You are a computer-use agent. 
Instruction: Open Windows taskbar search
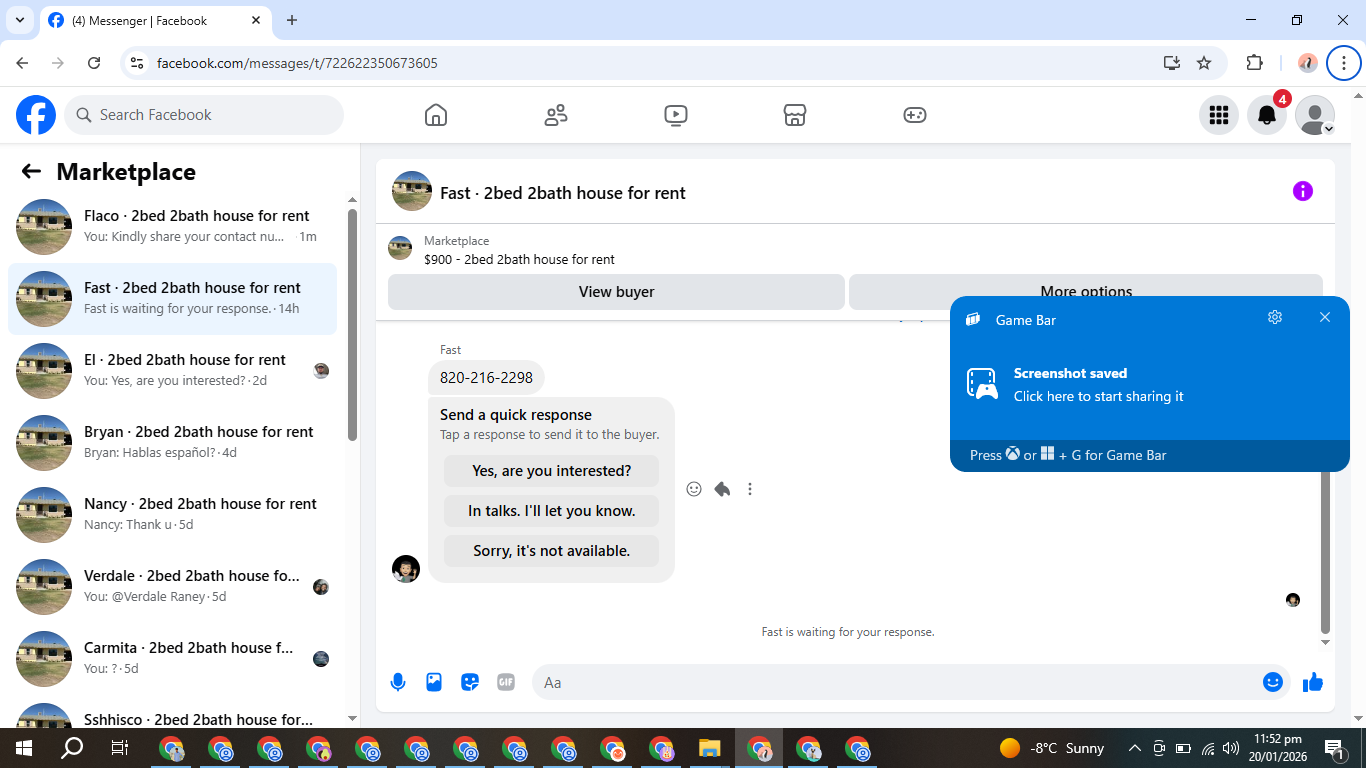point(72,748)
